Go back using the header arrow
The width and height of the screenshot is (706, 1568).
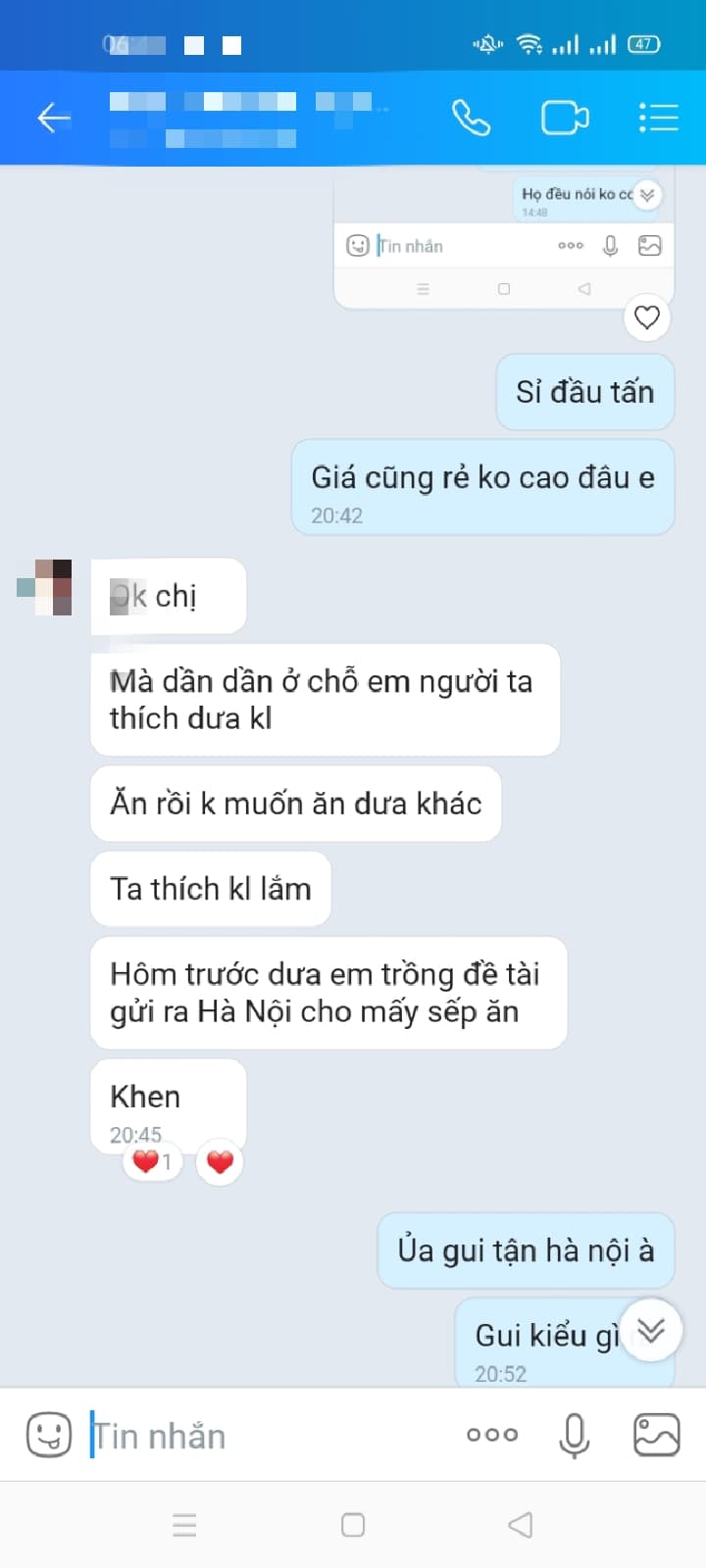coord(54,119)
